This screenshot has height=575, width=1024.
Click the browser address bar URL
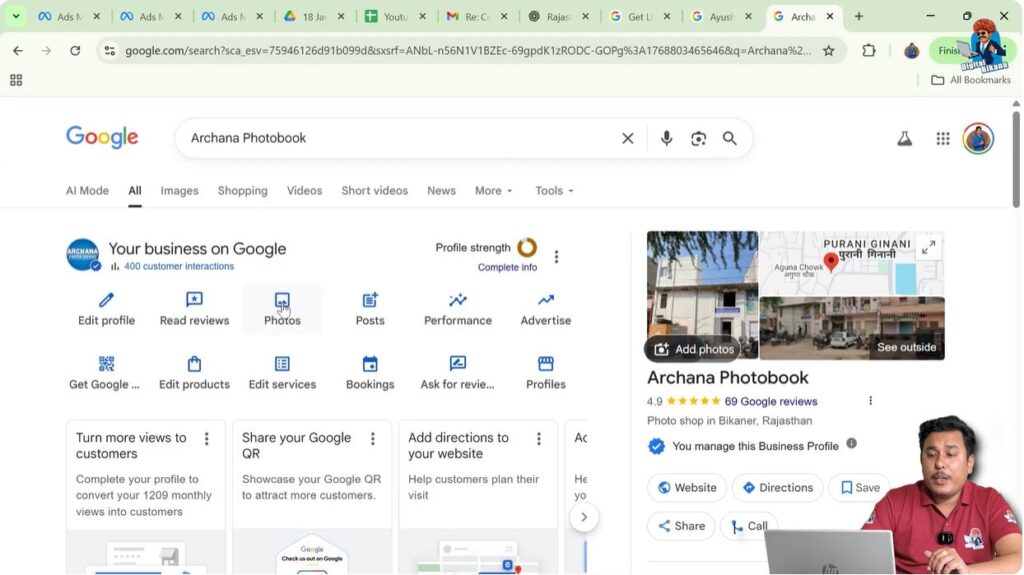pyautogui.click(x=467, y=50)
